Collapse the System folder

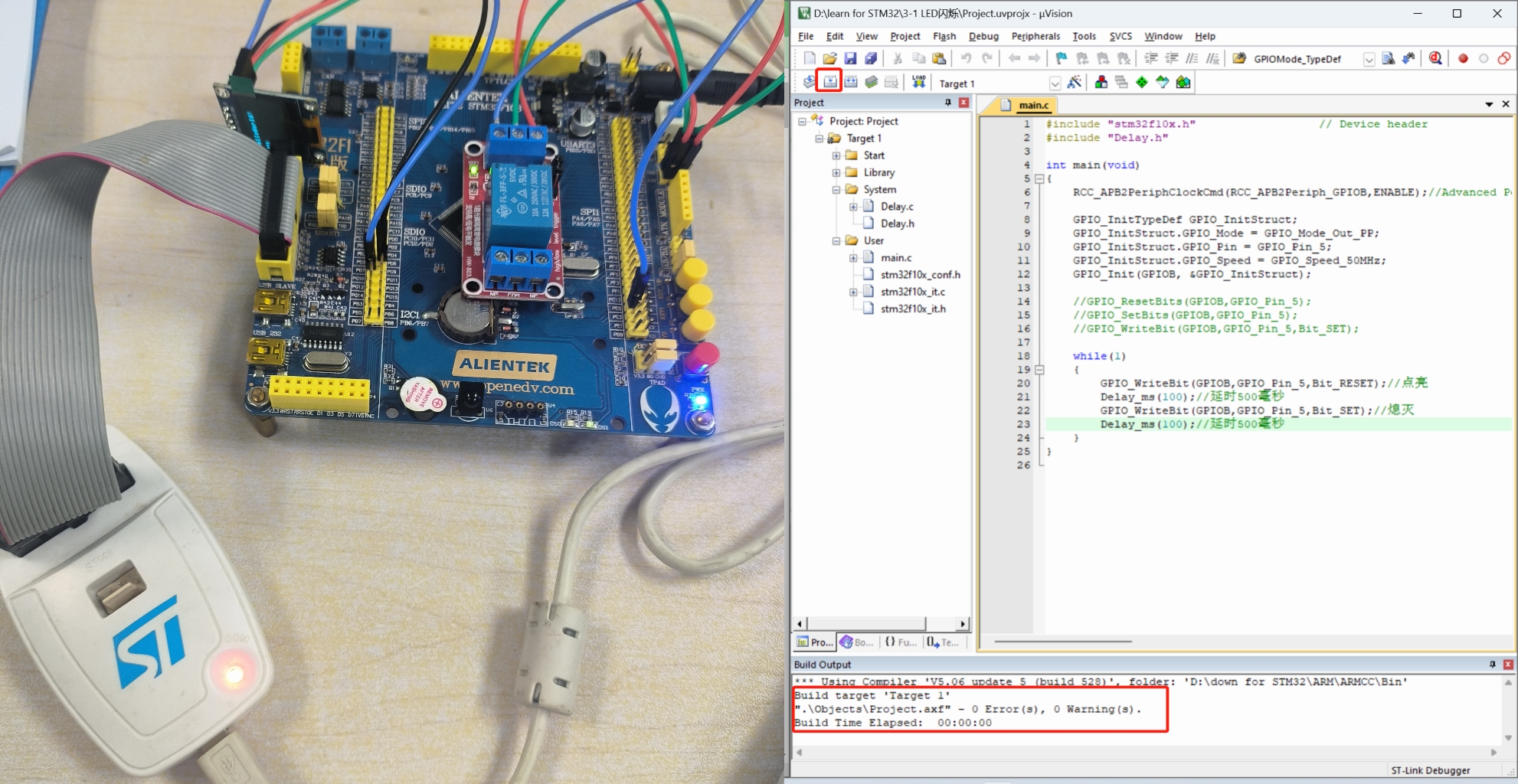(836, 190)
